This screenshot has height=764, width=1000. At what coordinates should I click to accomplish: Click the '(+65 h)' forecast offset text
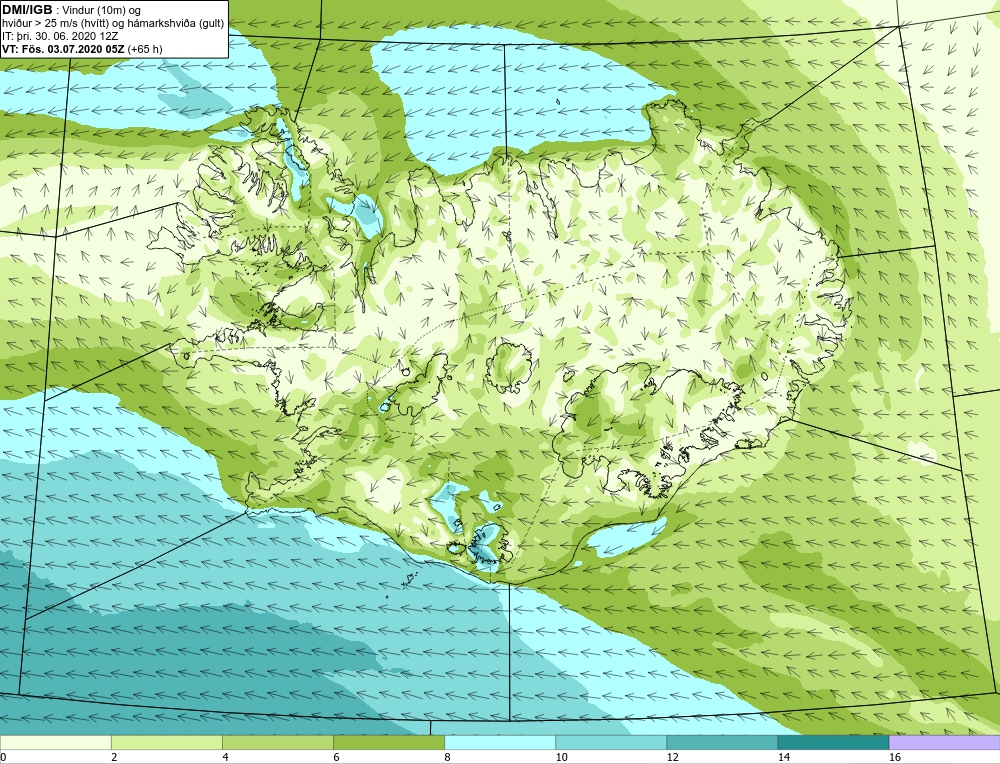(x=145, y=49)
